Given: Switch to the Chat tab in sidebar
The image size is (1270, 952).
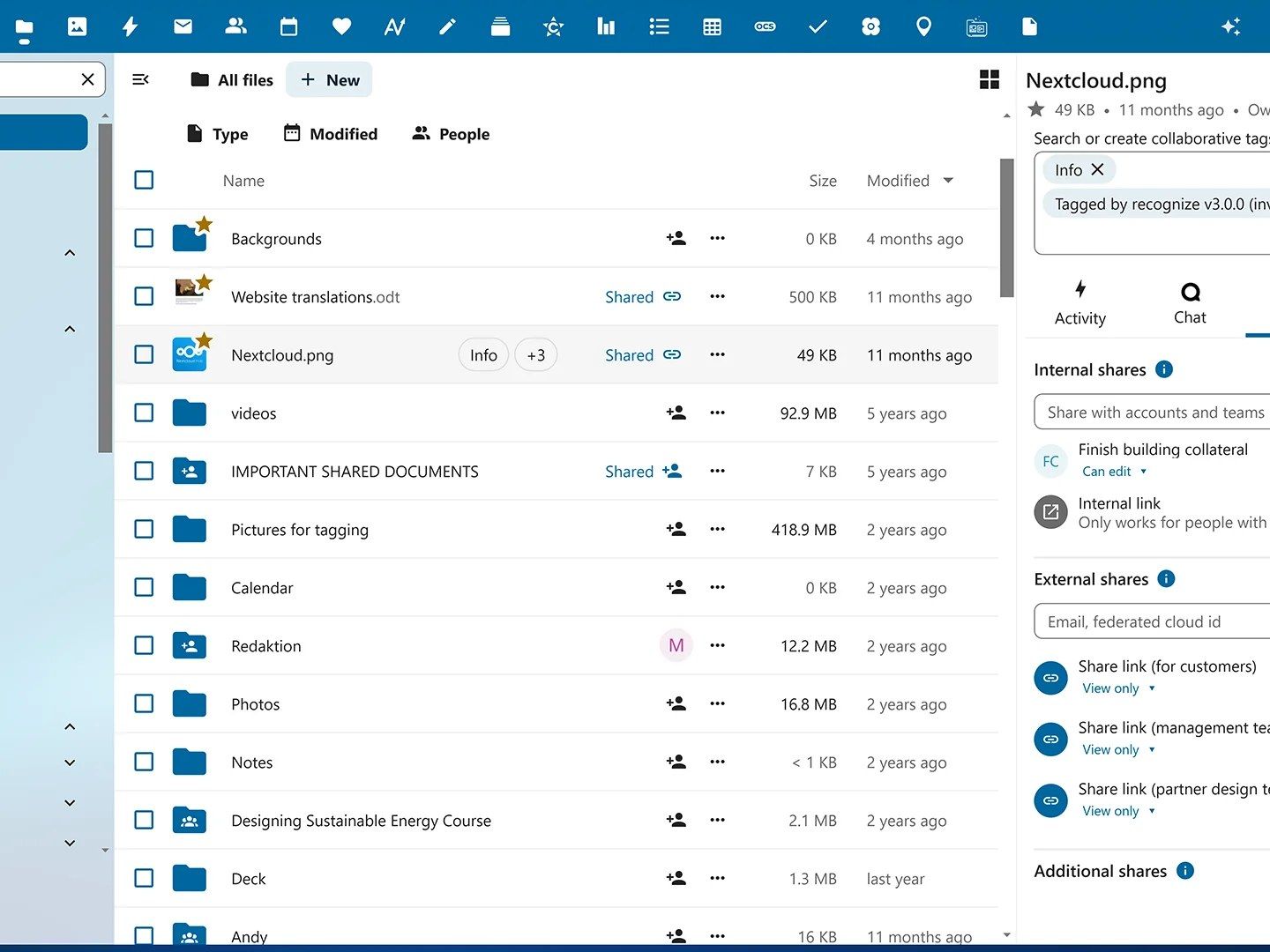Looking at the screenshot, I should (1190, 304).
